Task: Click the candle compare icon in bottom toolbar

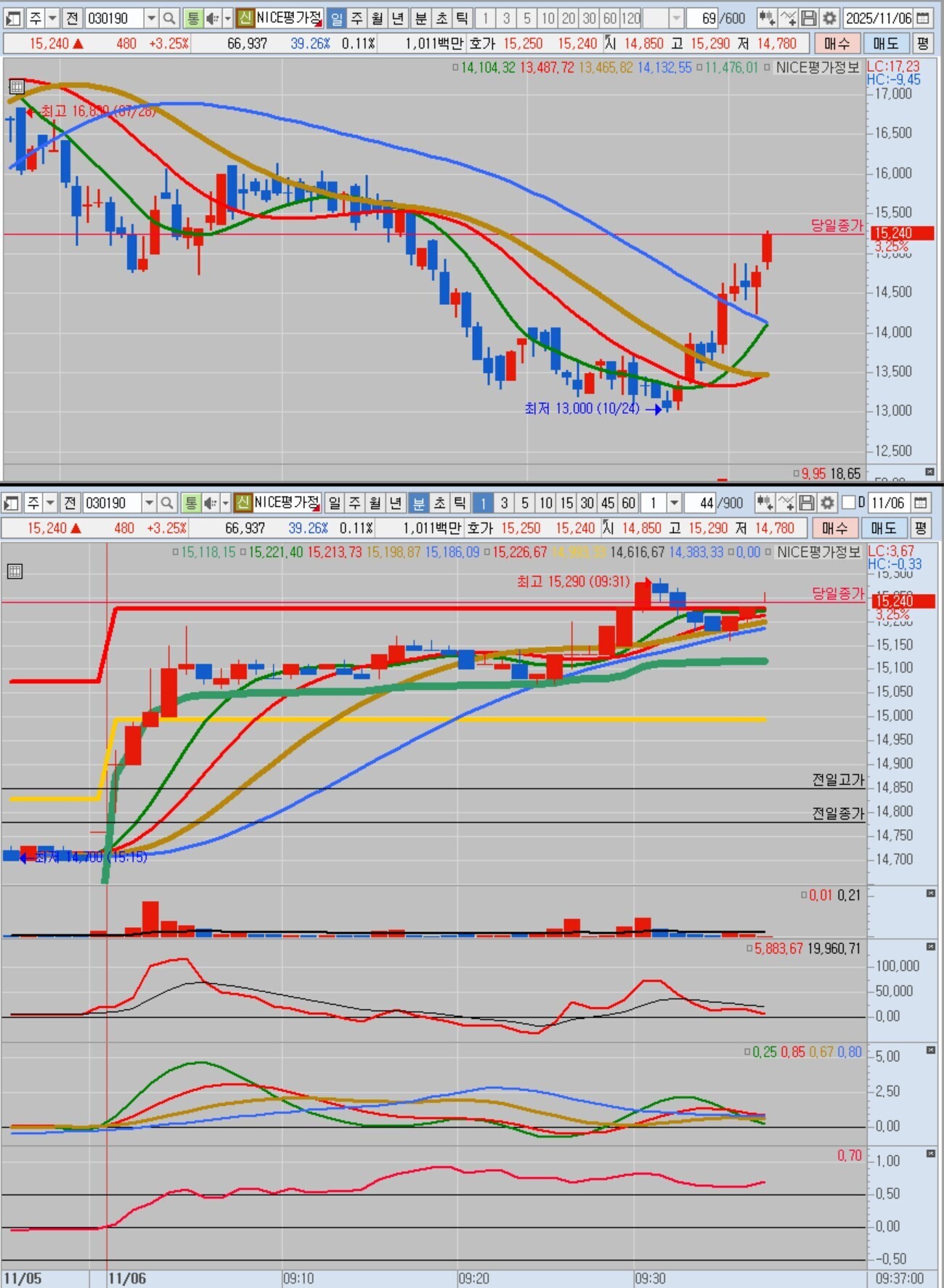Action: click(x=764, y=503)
